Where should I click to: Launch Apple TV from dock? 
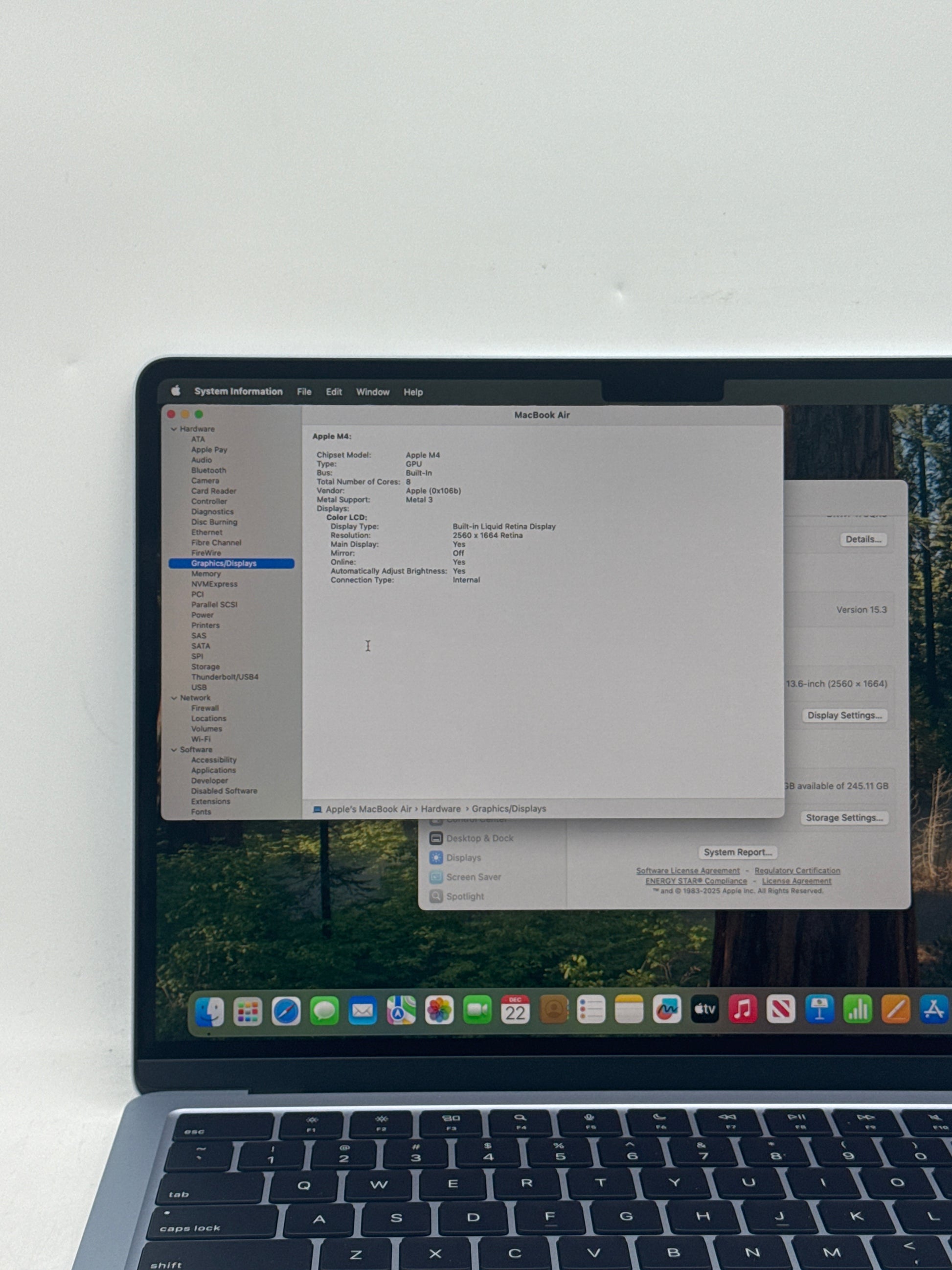point(704,1009)
